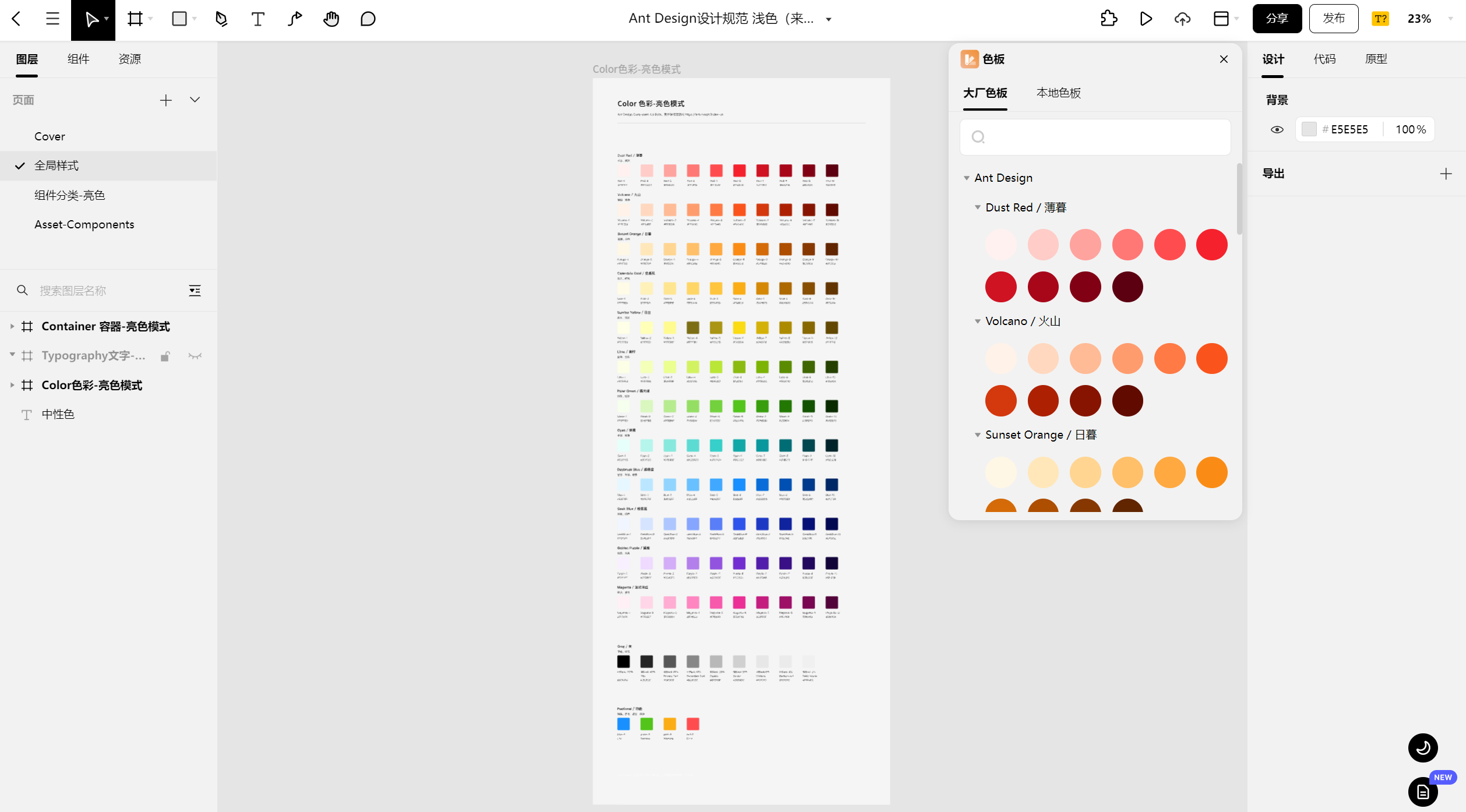1466x812 pixels.
Task: Toggle lock on Typography layer
Action: tap(165, 356)
